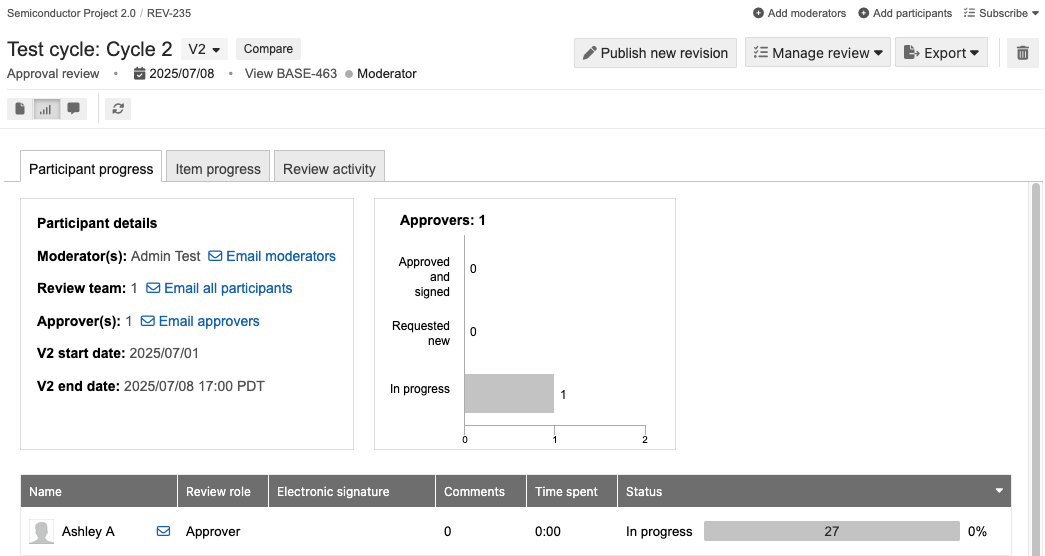The height and width of the screenshot is (556, 1045).
Task: Click the Add moderators plus icon
Action: 758,13
